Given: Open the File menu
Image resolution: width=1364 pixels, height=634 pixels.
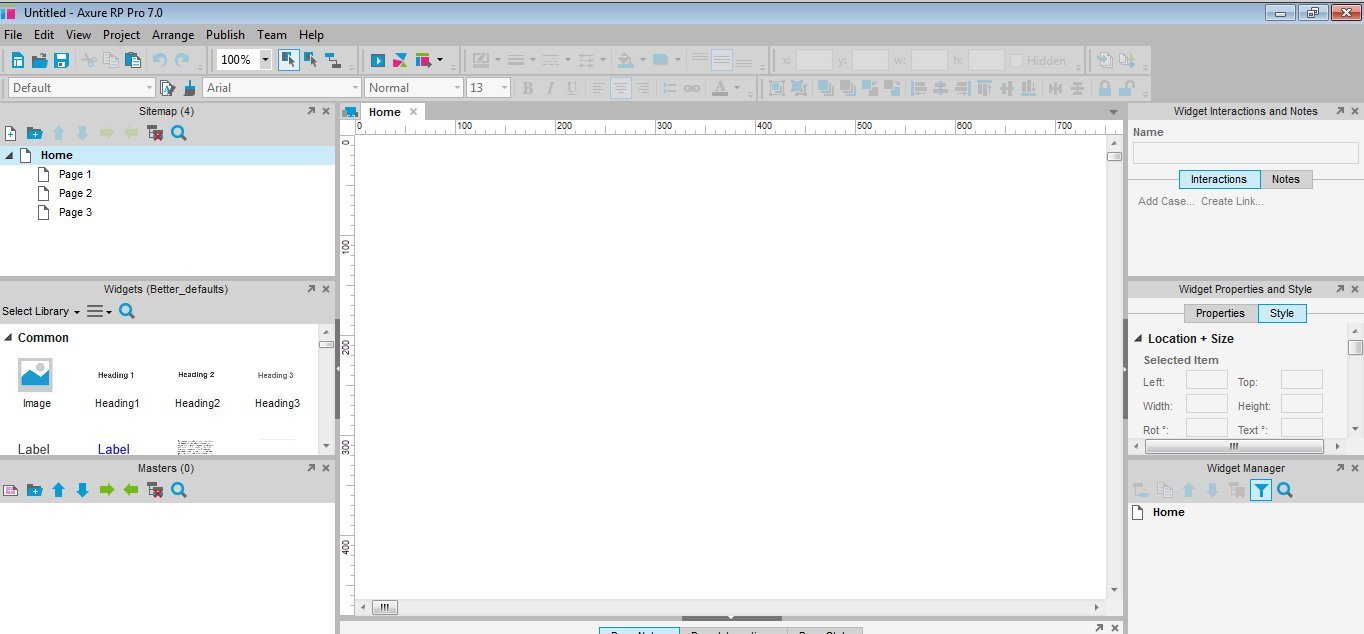Looking at the screenshot, I should tap(13, 34).
